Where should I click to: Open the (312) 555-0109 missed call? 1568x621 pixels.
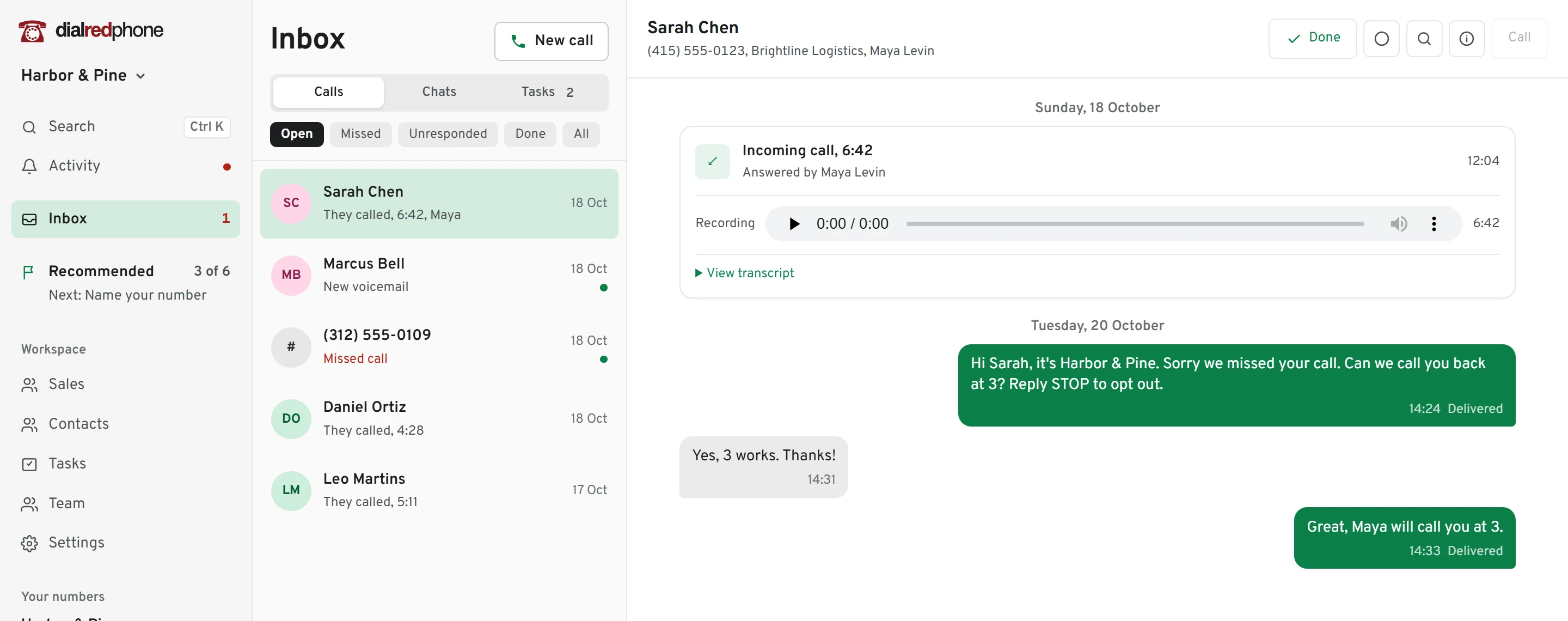tap(439, 347)
